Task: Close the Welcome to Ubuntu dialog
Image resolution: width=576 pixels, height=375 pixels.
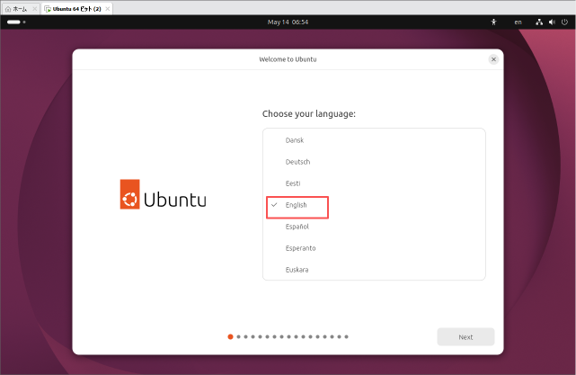Action: (493, 59)
